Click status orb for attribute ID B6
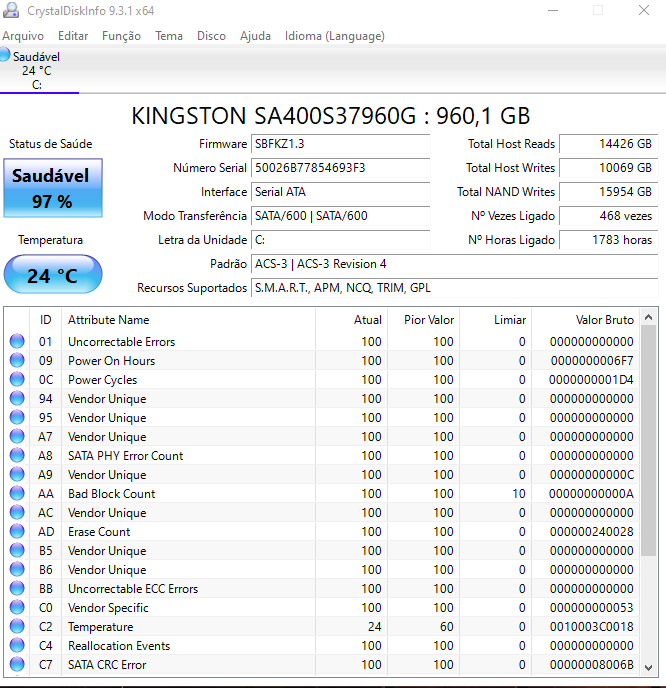 coord(17,569)
